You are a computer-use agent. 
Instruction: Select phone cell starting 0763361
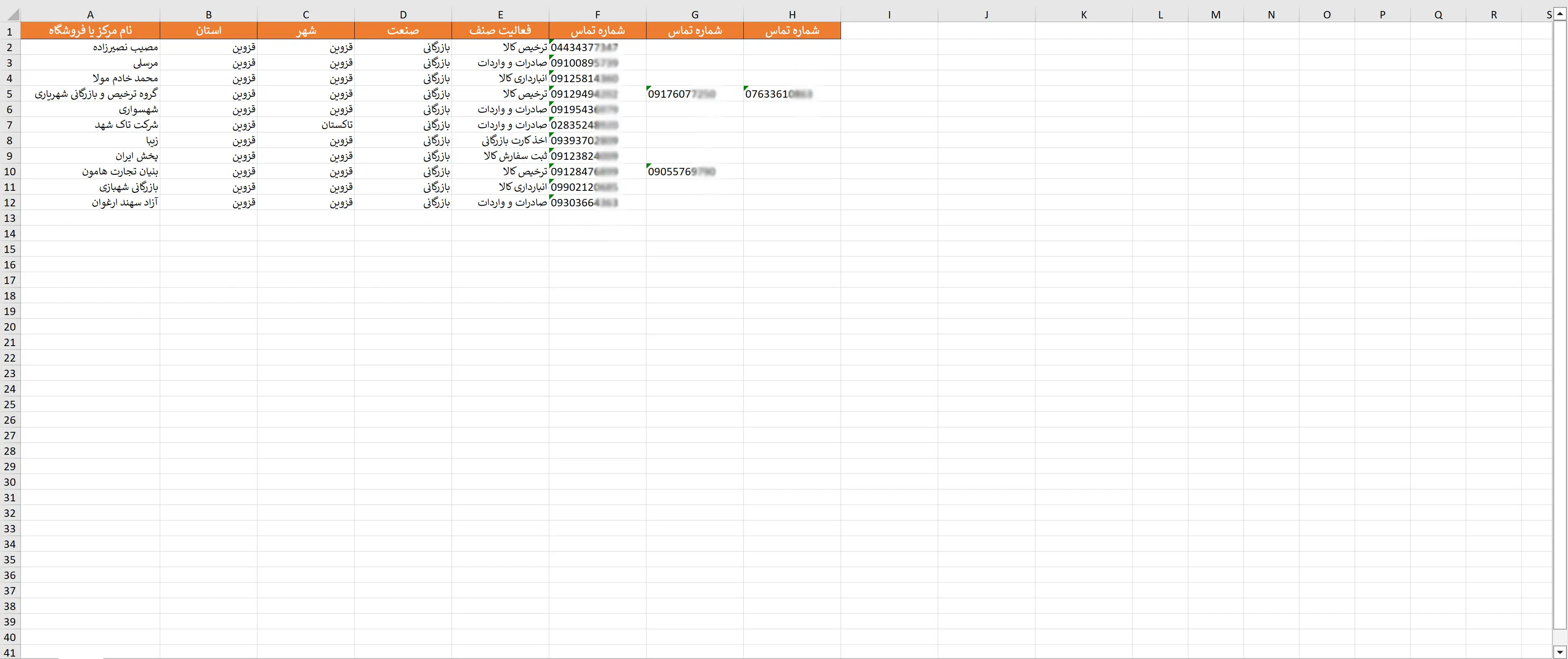[x=792, y=94]
